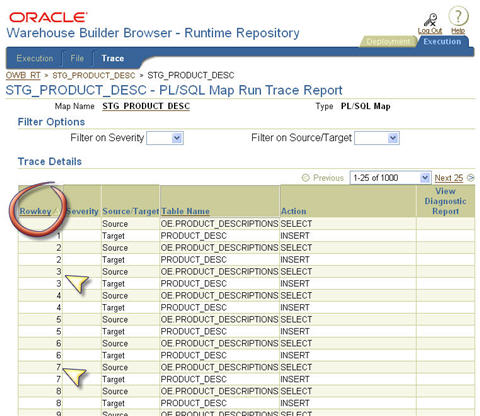Open the 1-25 of 1000 range dropdown
The width and height of the screenshot is (480, 416).
(390, 178)
